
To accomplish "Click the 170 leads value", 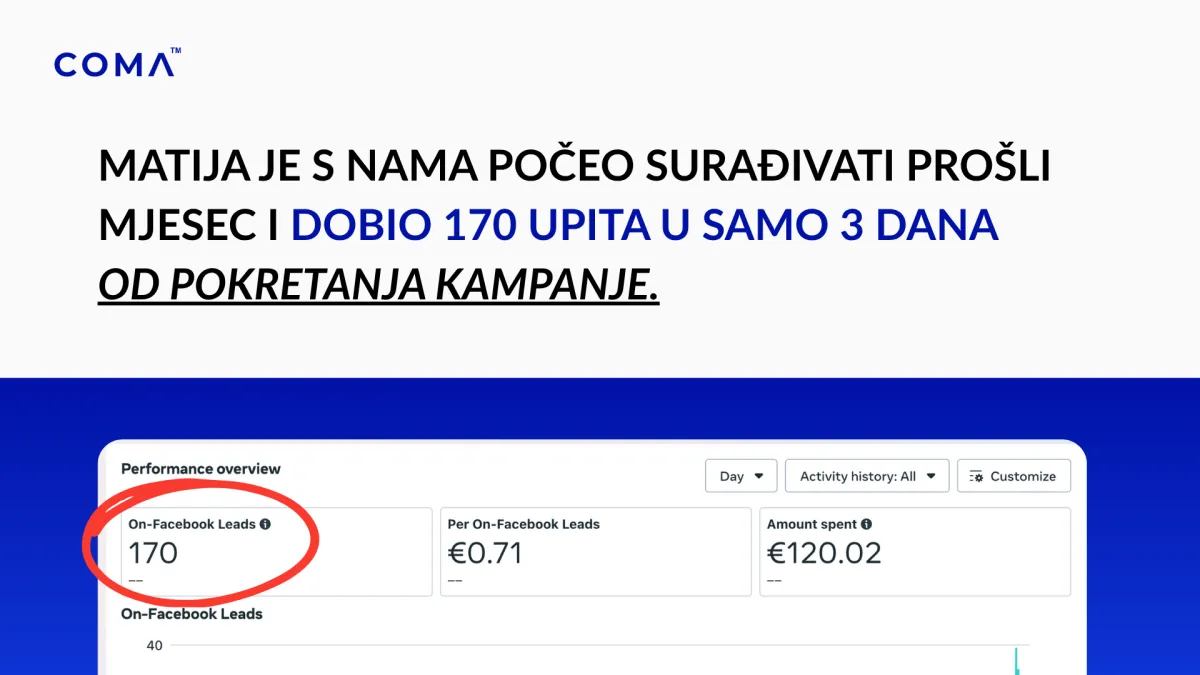I will (x=153, y=553).
